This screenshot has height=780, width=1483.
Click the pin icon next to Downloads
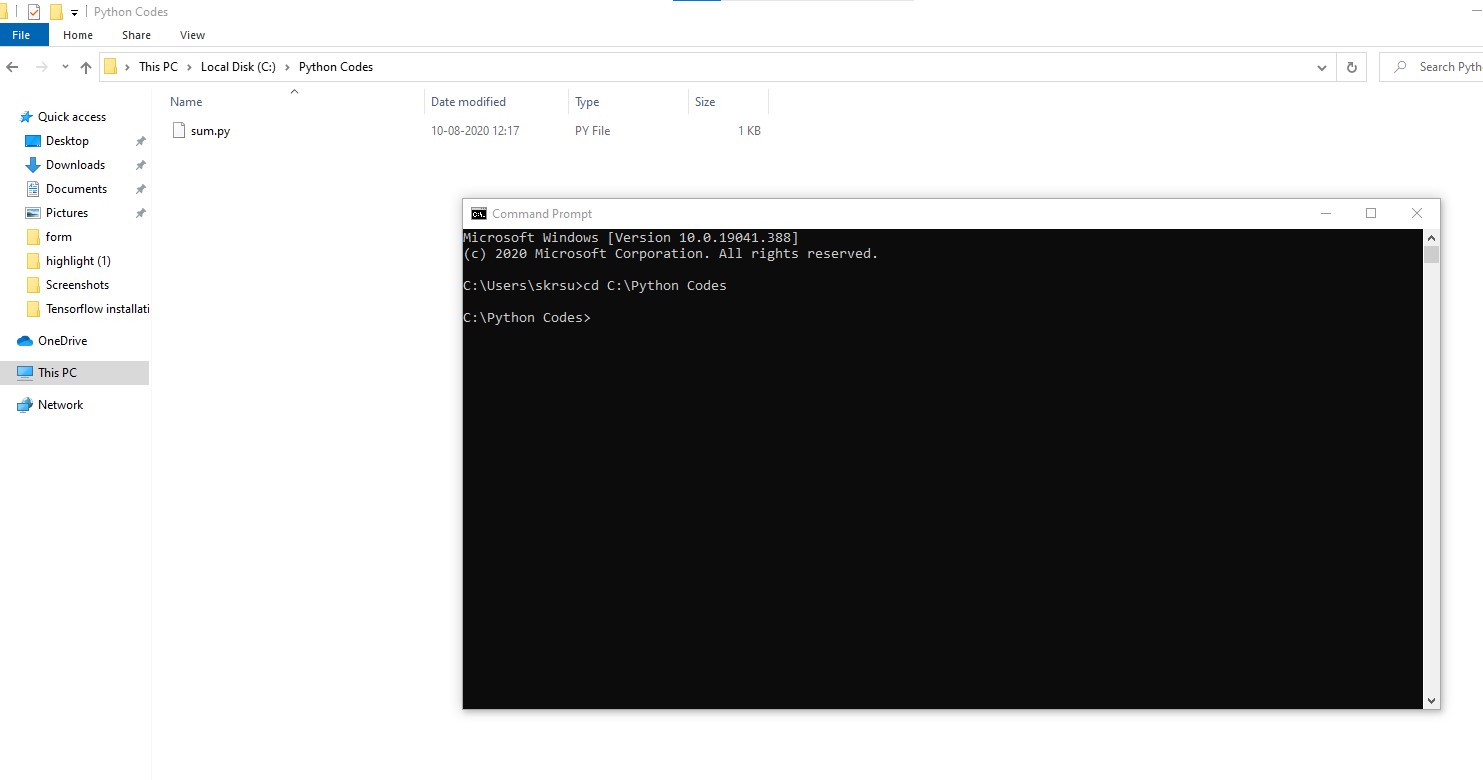coord(141,165)
